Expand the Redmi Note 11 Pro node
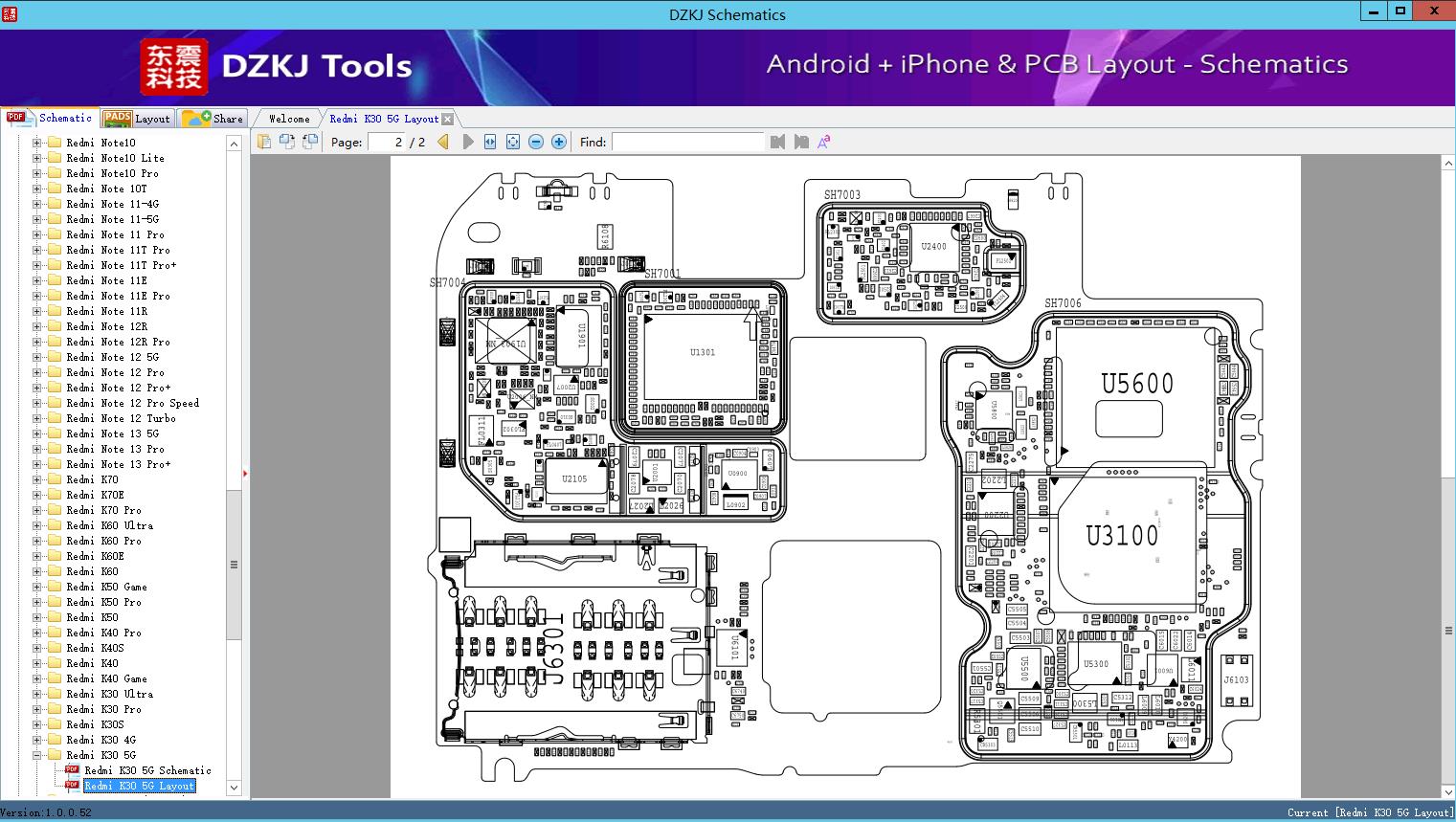 point(36,234)
